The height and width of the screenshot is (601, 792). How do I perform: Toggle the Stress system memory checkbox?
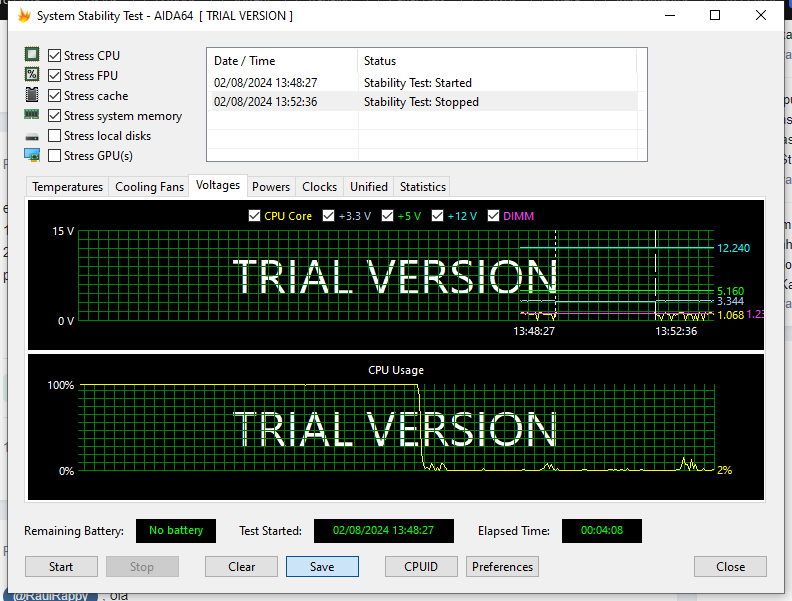pyautogui.click(x=54, y=116)
